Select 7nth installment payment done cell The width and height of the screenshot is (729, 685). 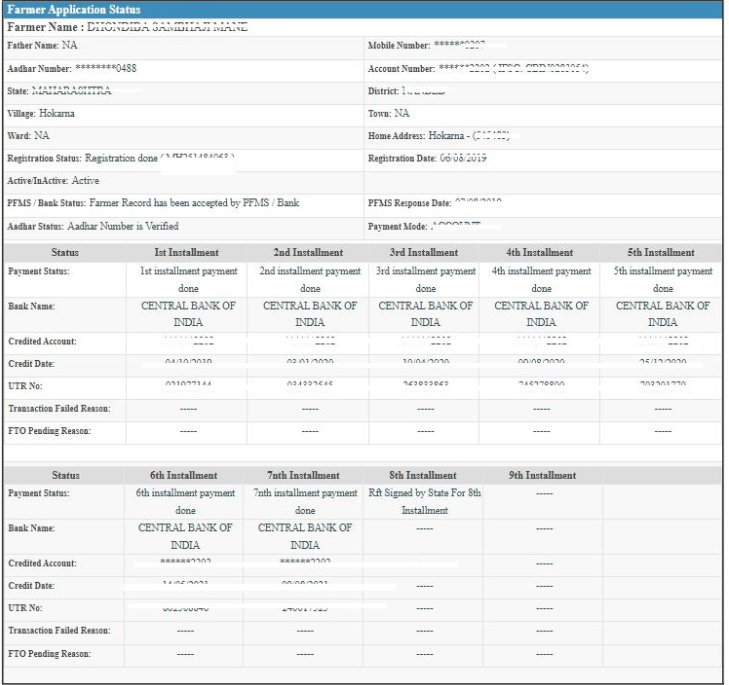(305, 501)
